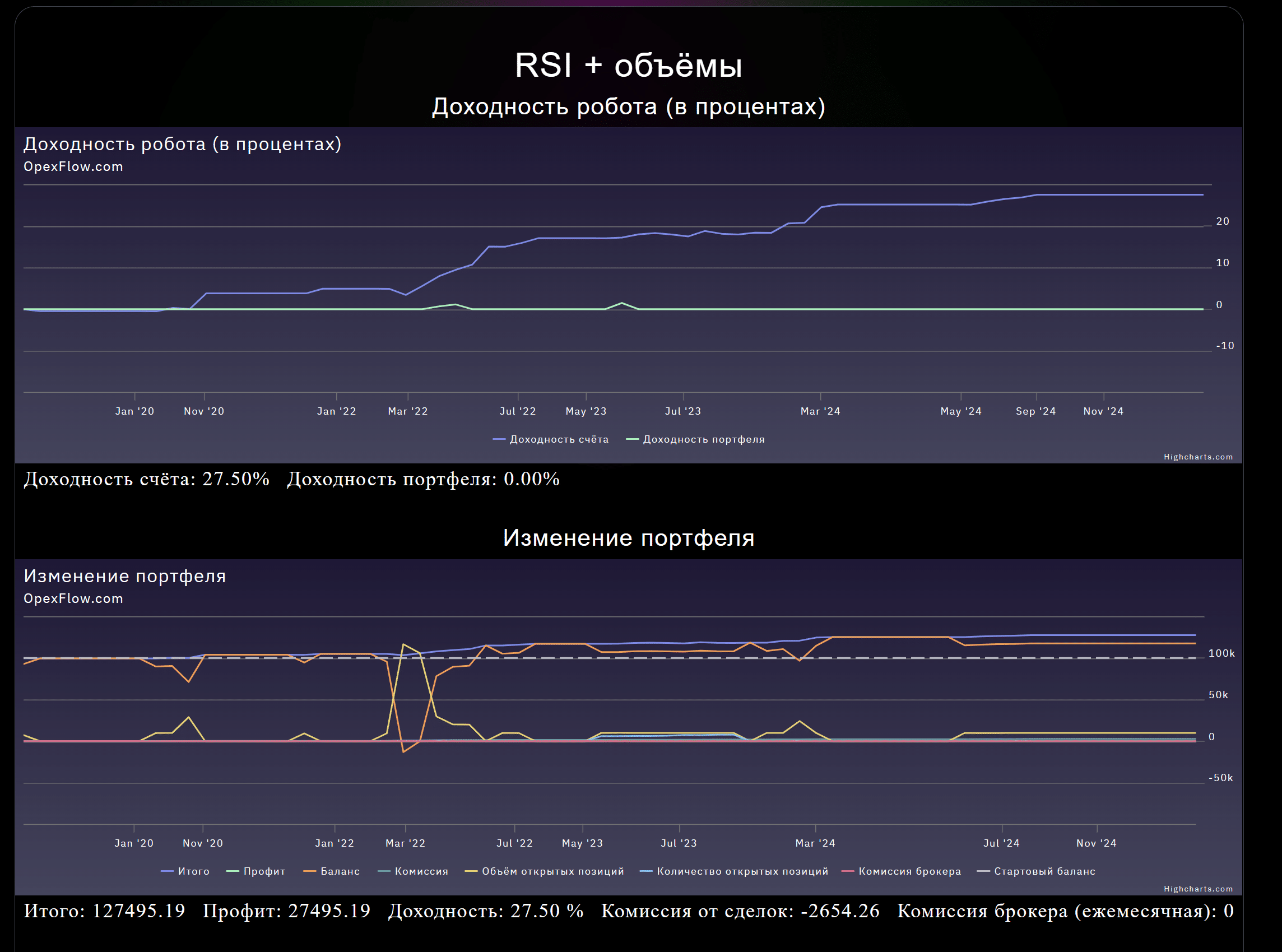This screenshot has width=1282, height=952.
Task: Toggle the Доходность счёта legend series
Action: 551,439
